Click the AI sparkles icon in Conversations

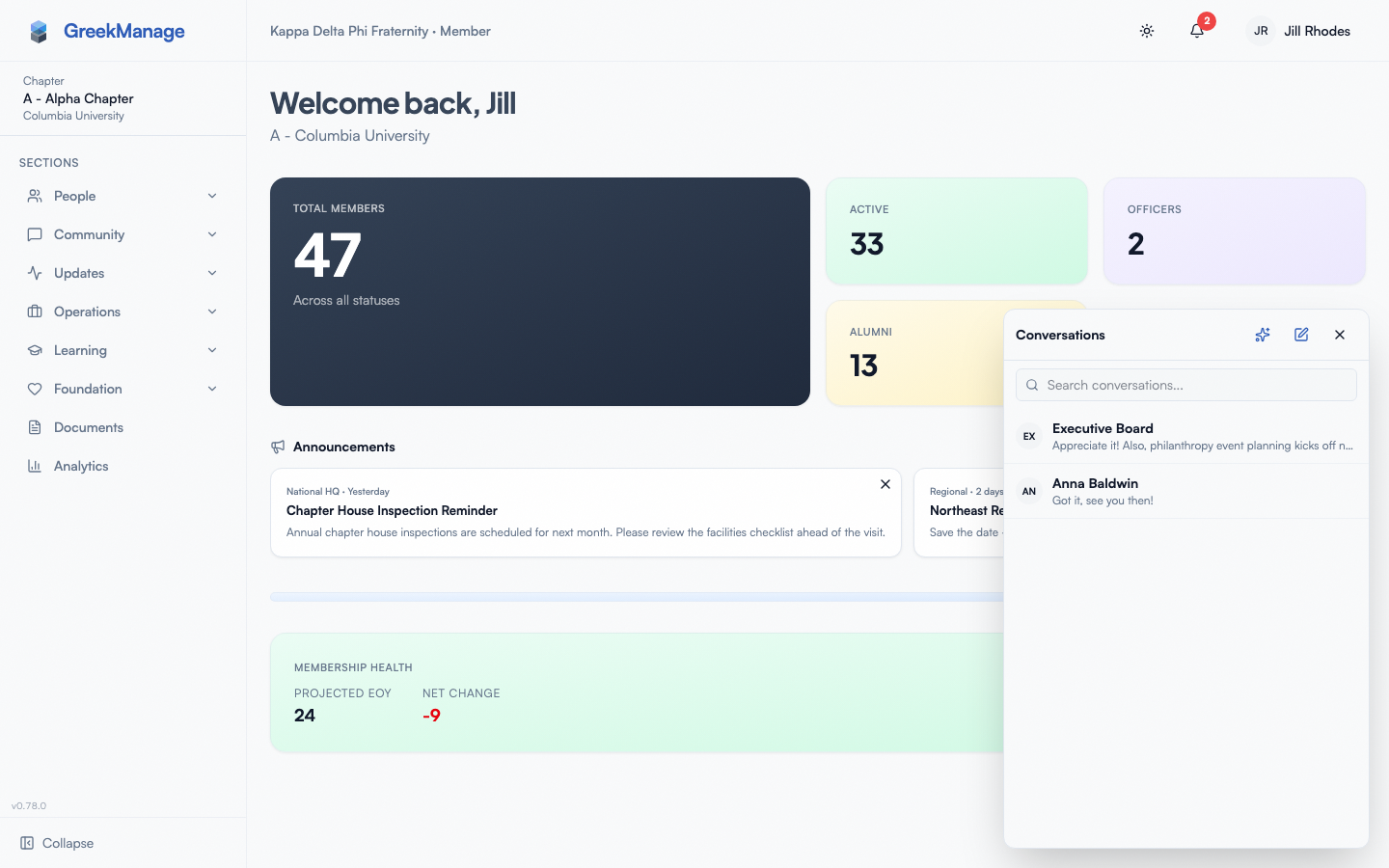pyautogui.click(x=1263, y=335)
